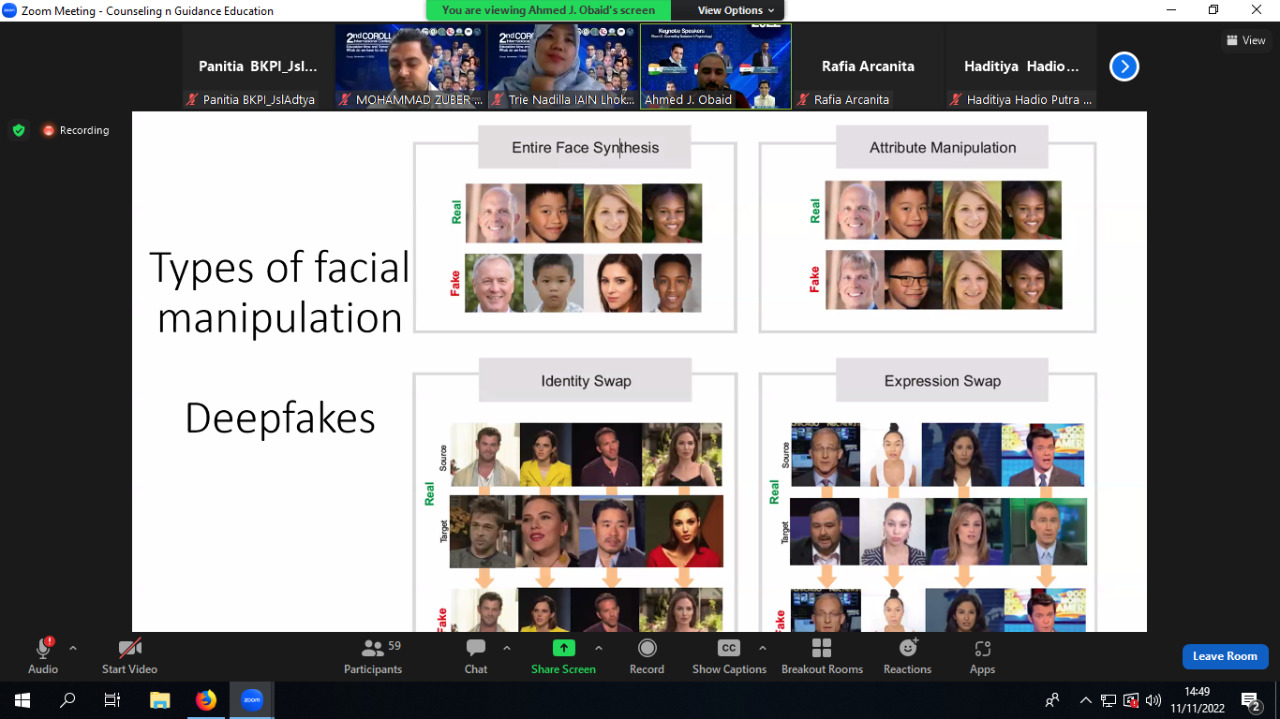Open the Reactions picker

coord(907,656)
